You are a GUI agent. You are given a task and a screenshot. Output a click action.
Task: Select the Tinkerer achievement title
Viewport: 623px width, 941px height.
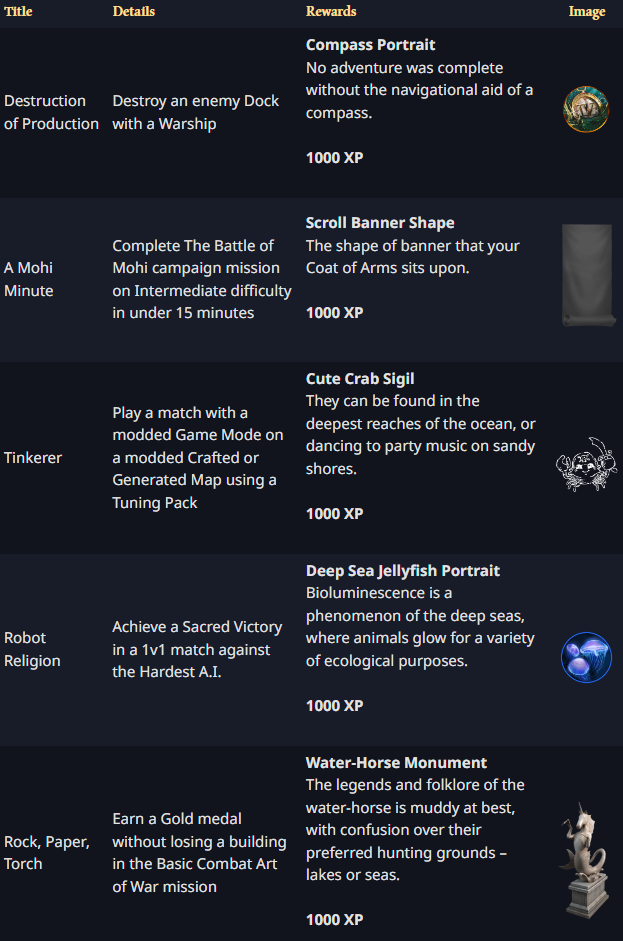[33, 457]
